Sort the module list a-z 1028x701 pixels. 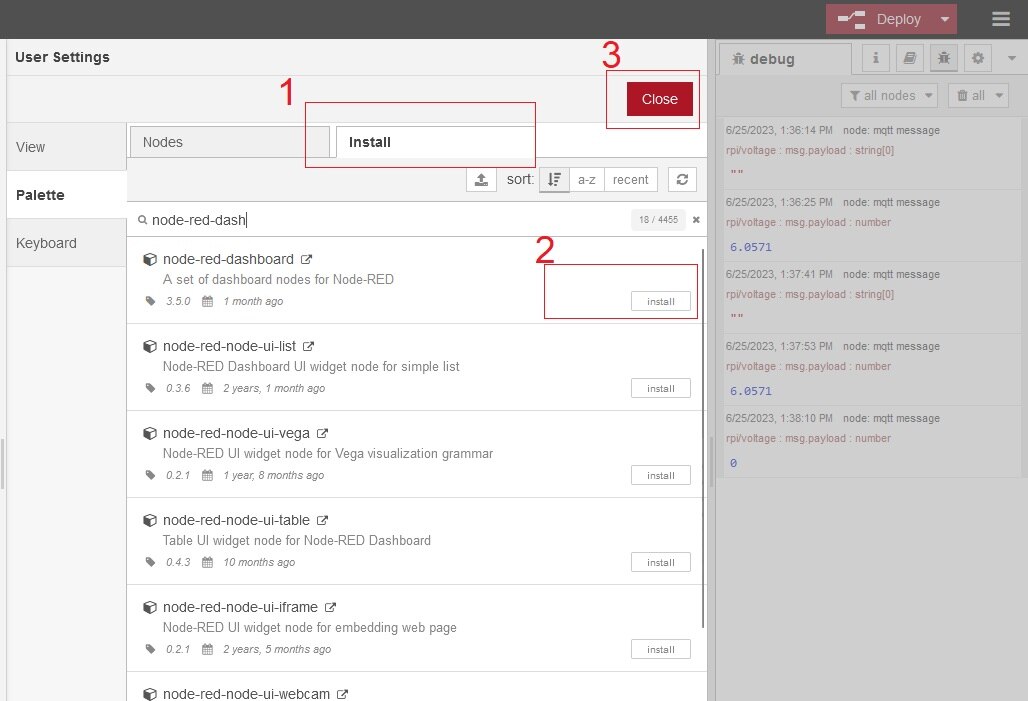tap(587, 180)
